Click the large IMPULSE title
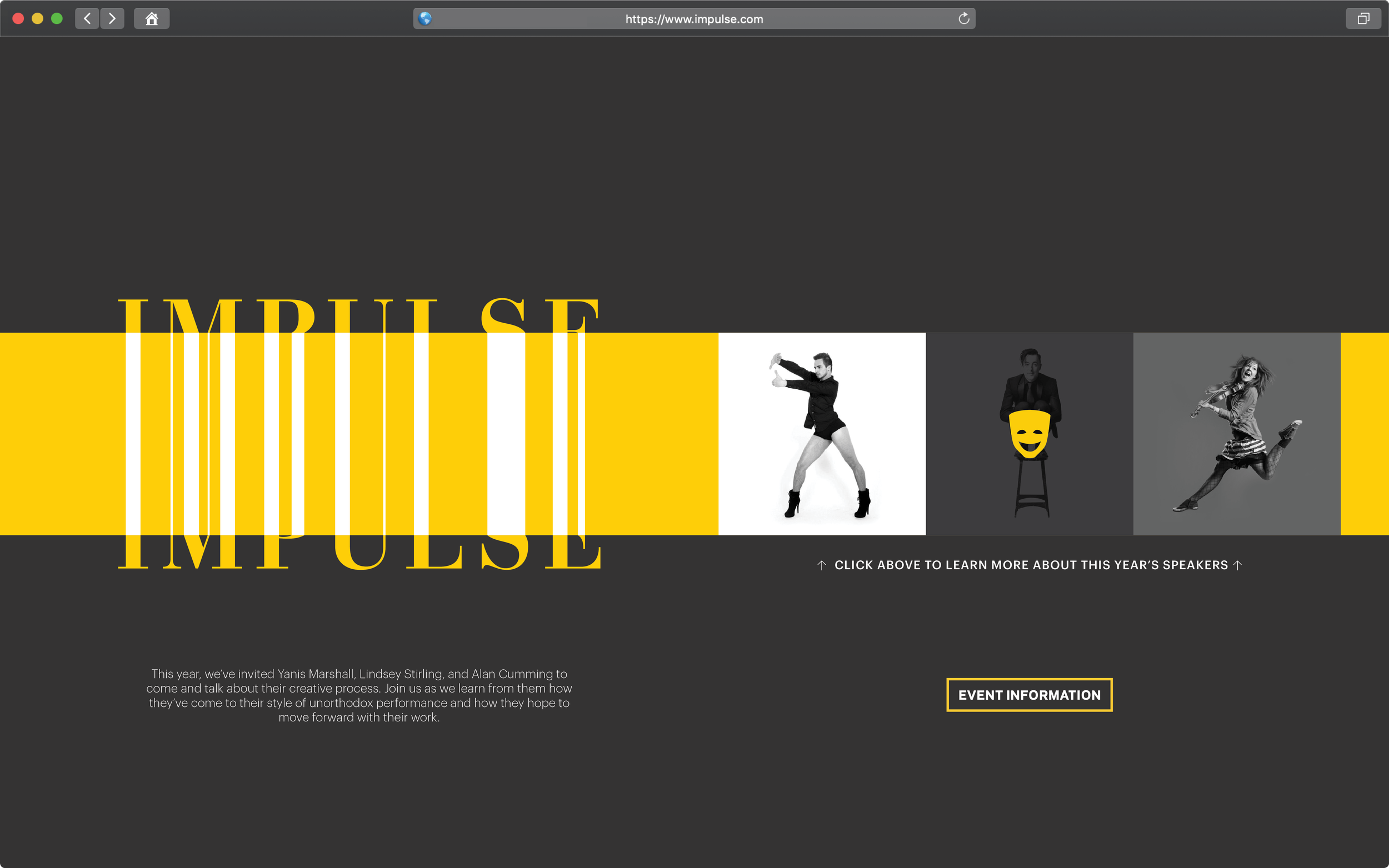Viewport: 1389px width, 868px height. coord(359,433)
